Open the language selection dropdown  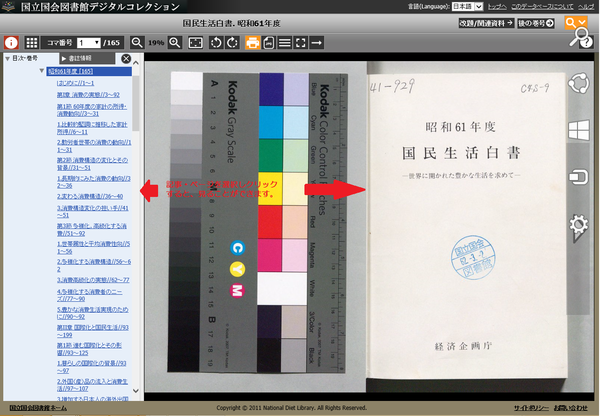tap(467, 6)
